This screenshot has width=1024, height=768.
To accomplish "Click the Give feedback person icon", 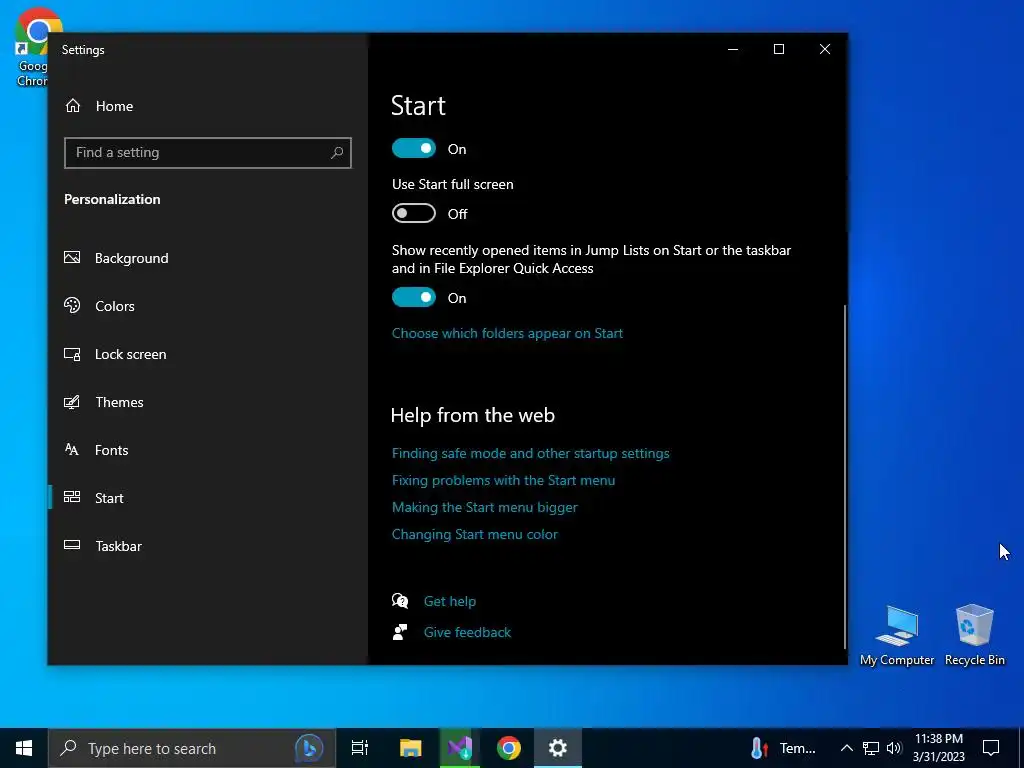I will (x=400, y=632).
